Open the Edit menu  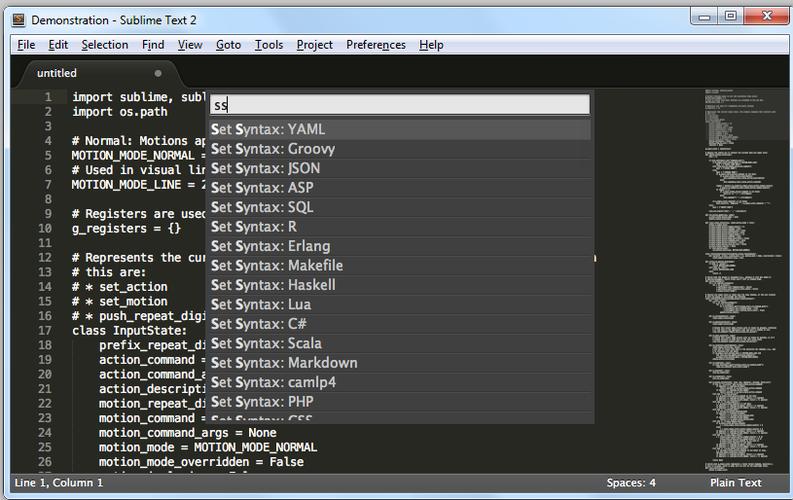pos(58,45)
